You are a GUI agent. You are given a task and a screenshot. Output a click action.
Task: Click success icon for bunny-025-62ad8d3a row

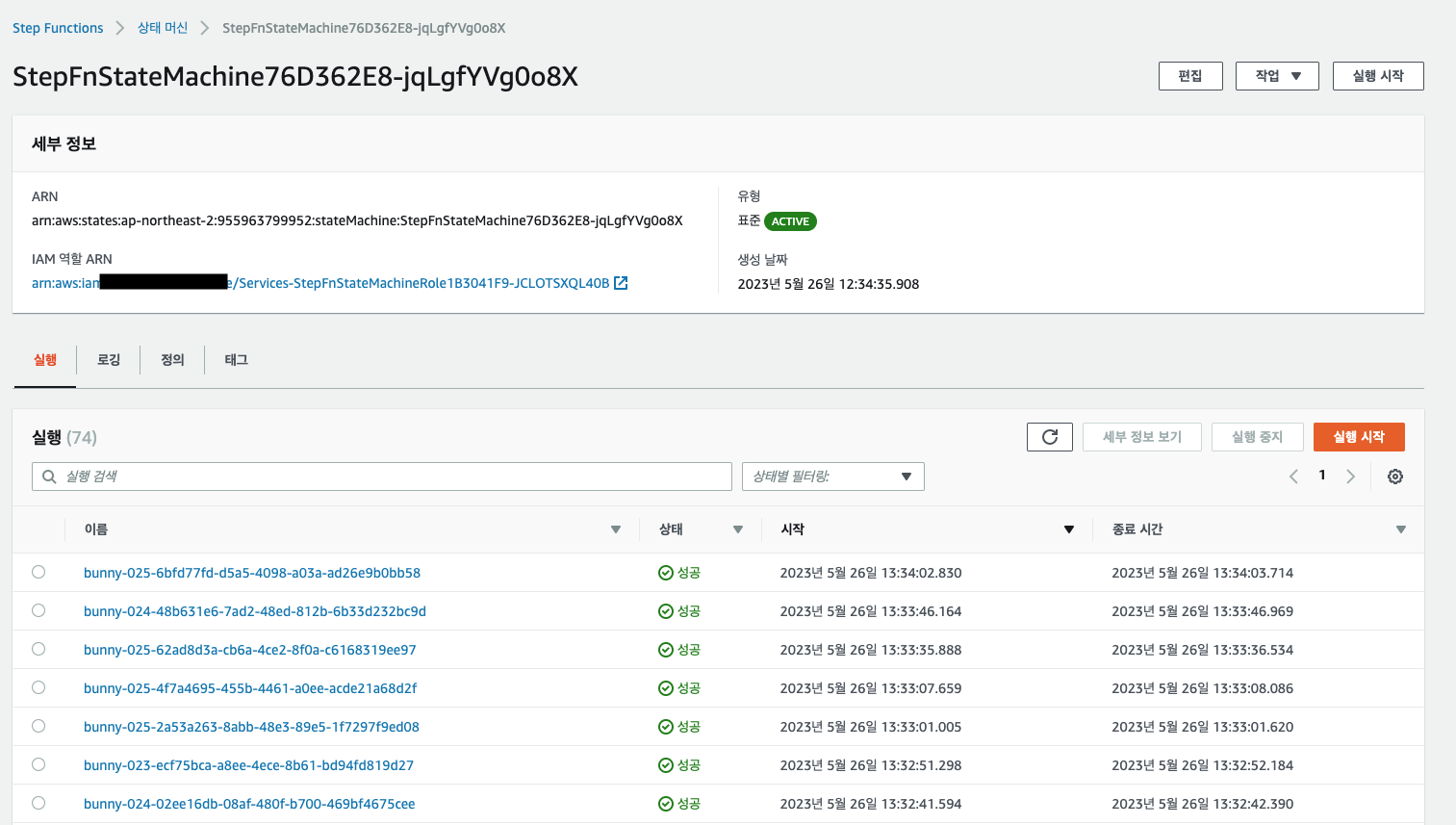665,650
